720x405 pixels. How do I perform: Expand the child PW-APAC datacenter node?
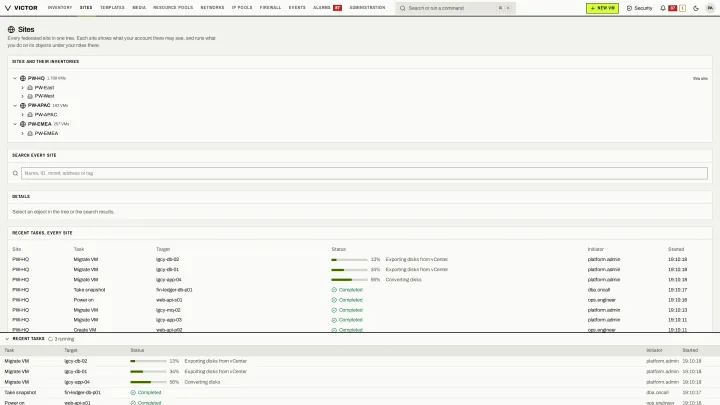pos(22,115)
